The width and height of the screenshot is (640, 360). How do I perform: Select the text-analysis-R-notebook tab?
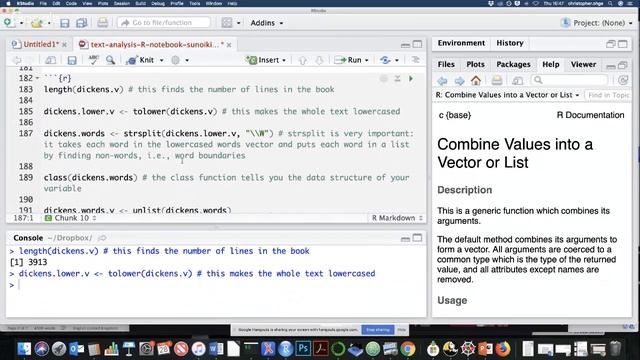pos(155,44)
